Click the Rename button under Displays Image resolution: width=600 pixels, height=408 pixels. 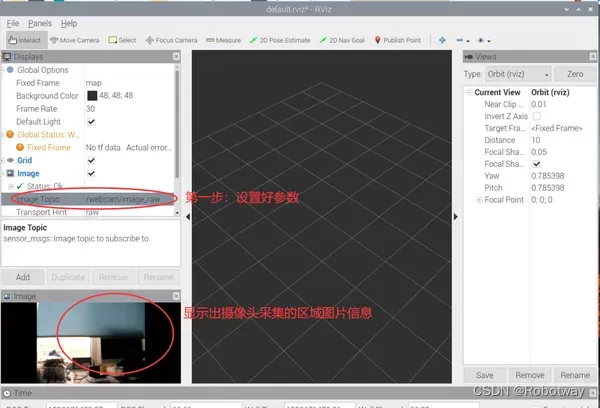click(158, 277)
